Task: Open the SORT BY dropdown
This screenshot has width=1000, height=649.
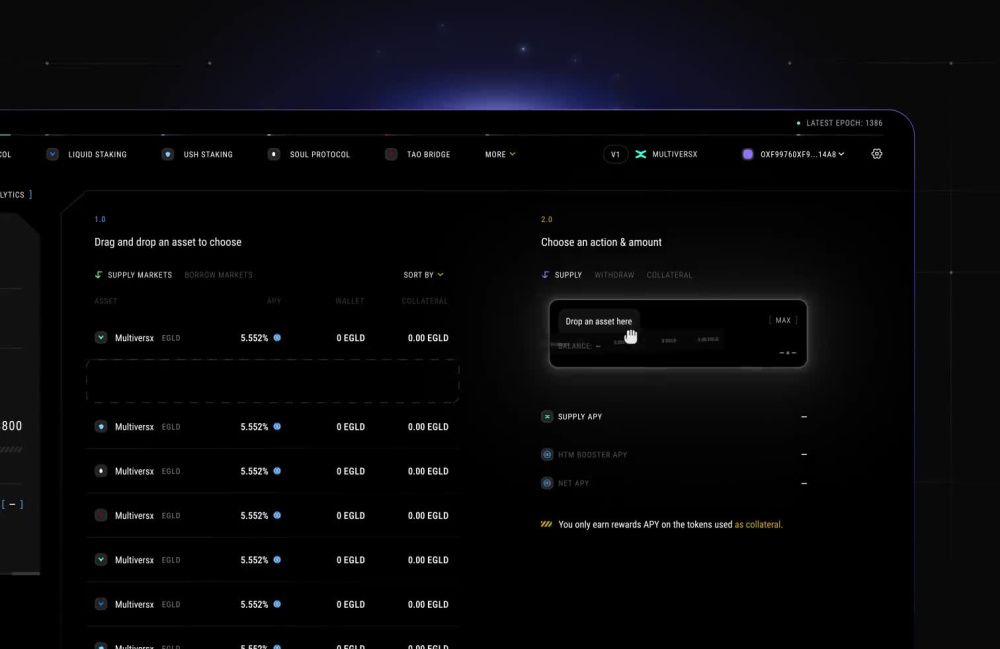Action: point(423,275)
